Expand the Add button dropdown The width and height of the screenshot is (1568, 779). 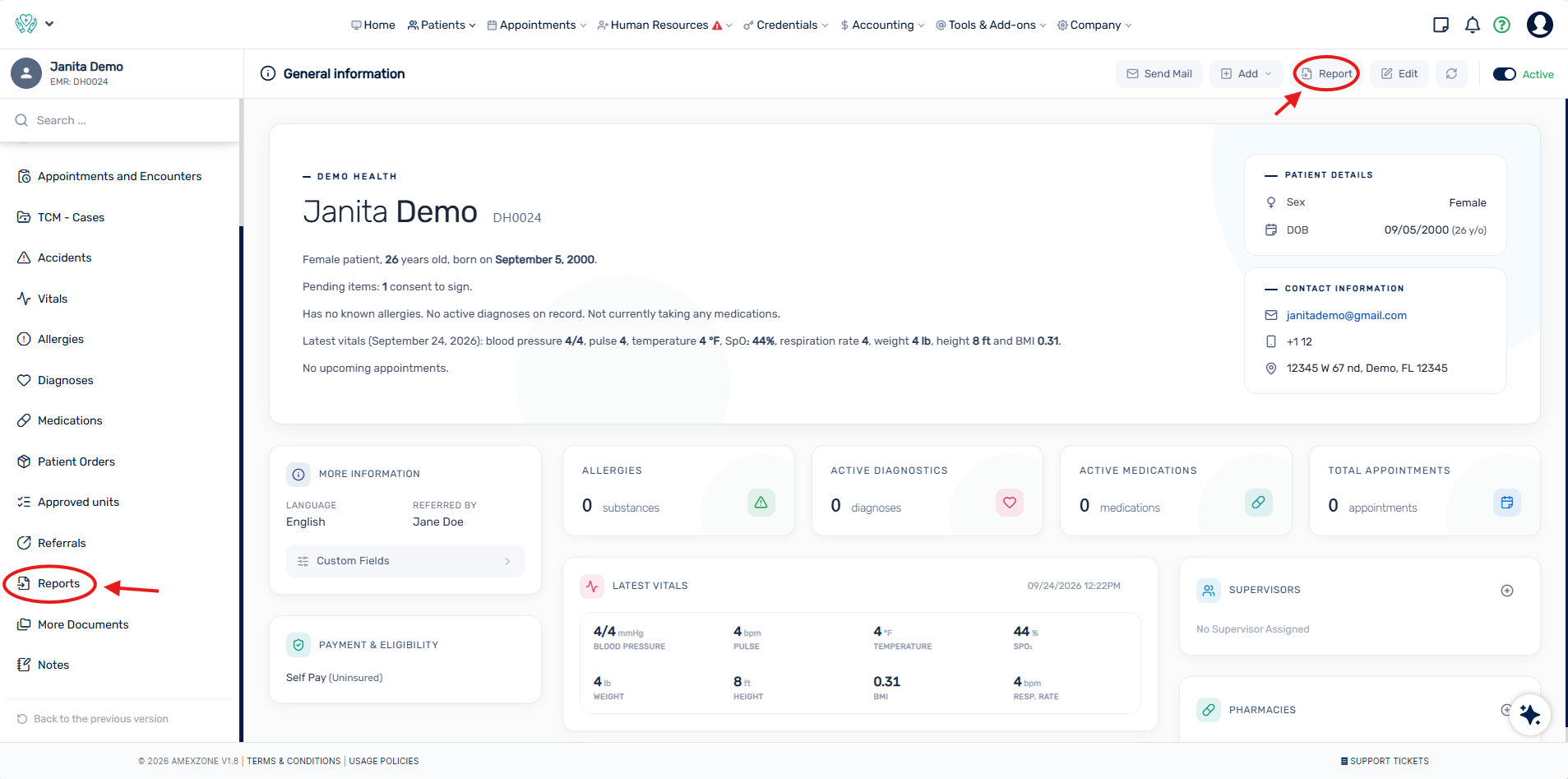1247,74
